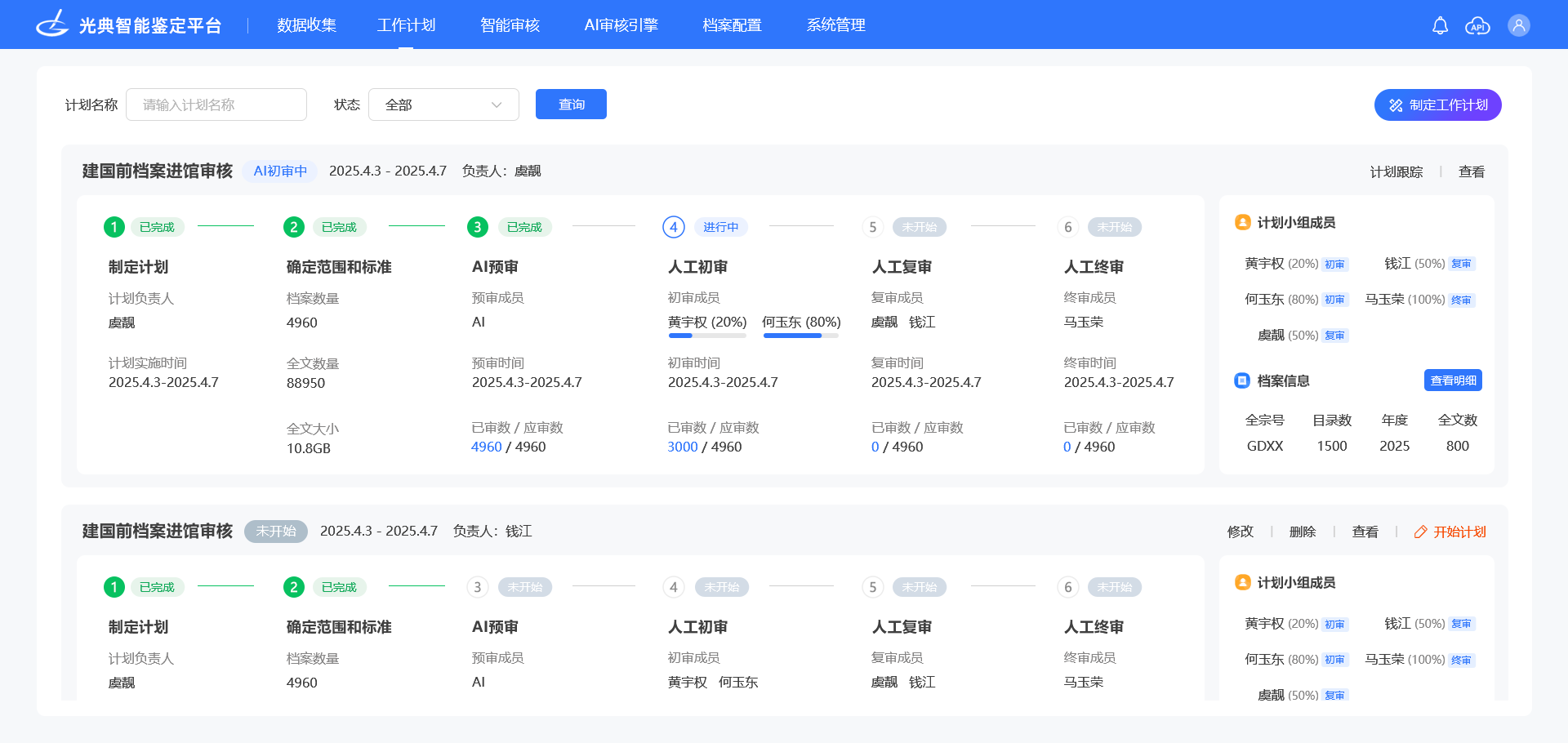Click 计划跟踪 for the first plan

pos(1396,171)
